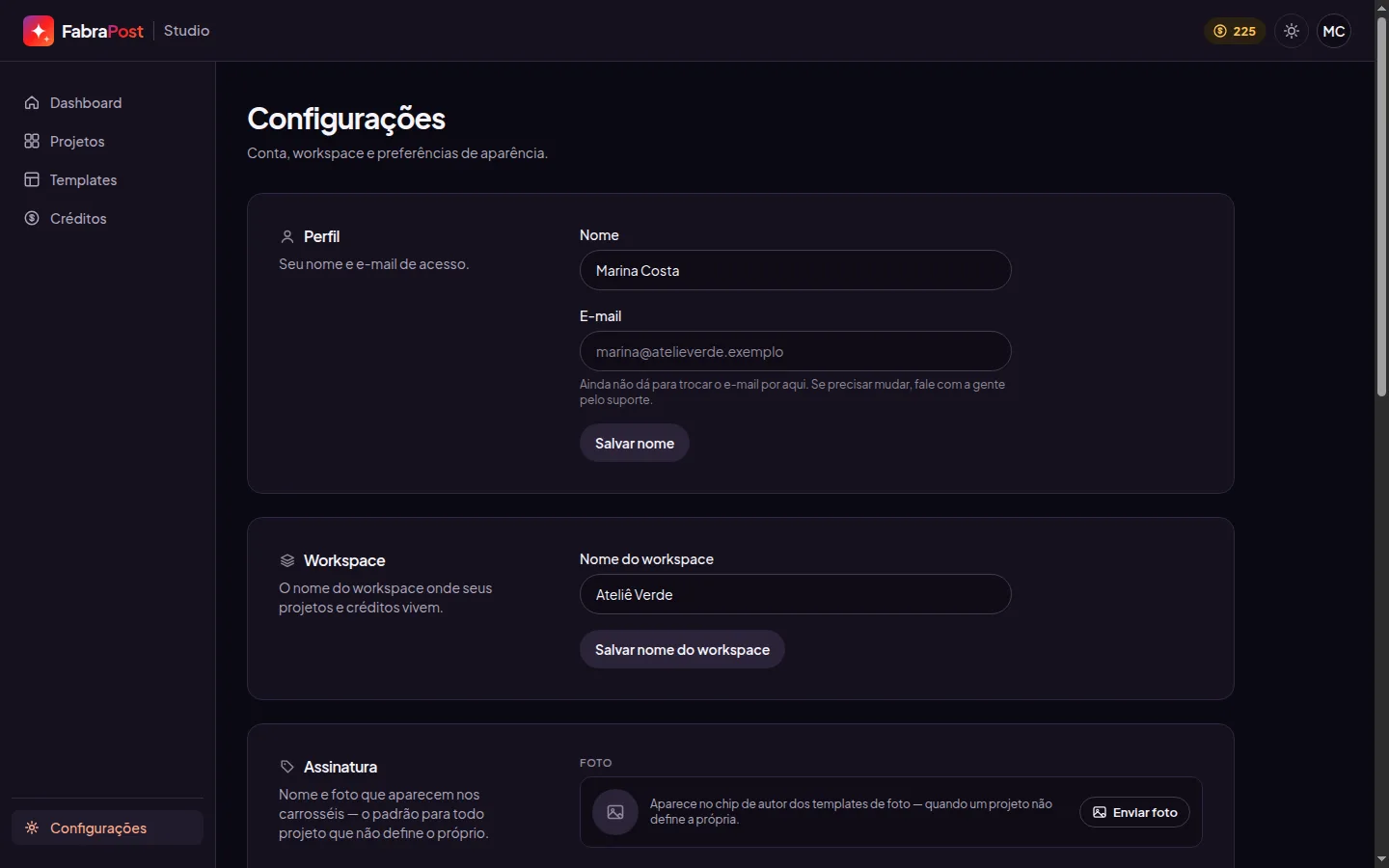
Task: Open the Templates layout icon
Action: (32, 179)
